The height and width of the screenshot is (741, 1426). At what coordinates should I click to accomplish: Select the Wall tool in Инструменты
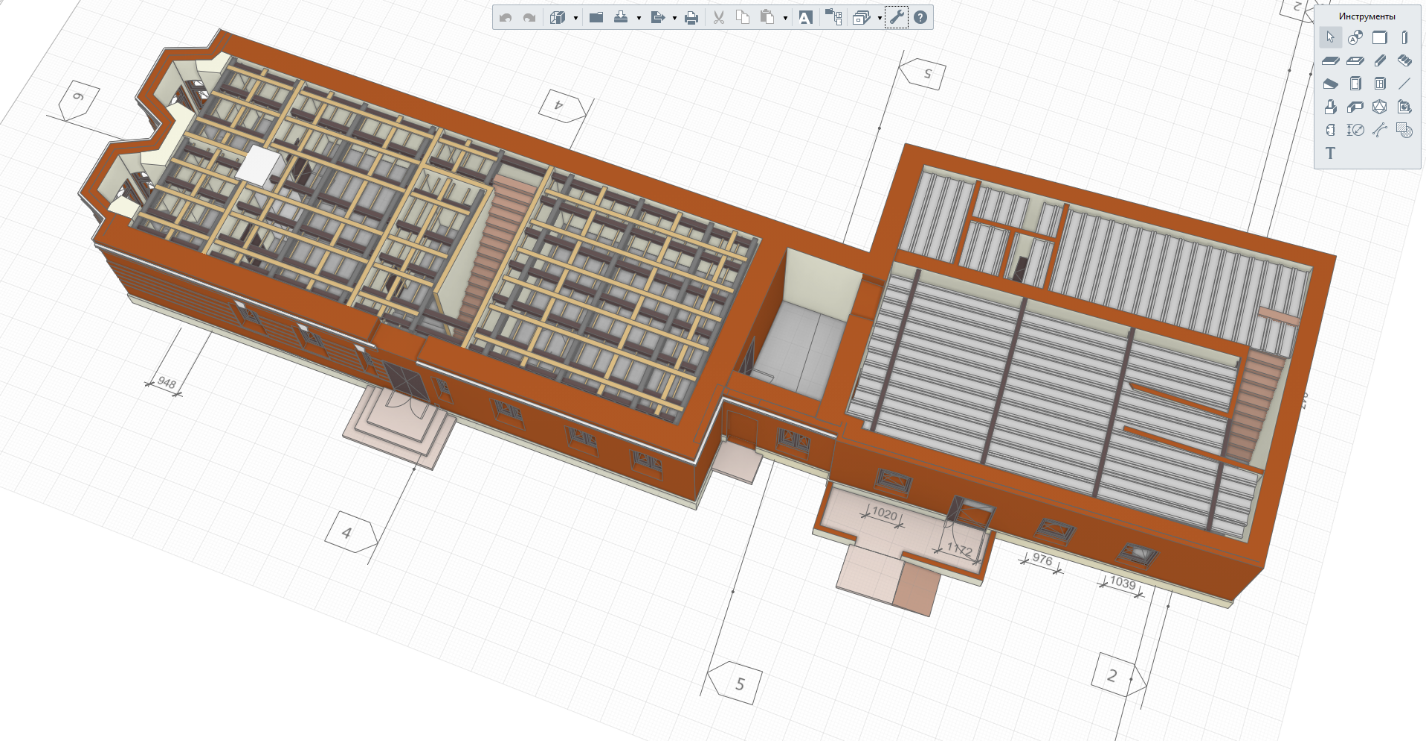tap(1379, 37)
